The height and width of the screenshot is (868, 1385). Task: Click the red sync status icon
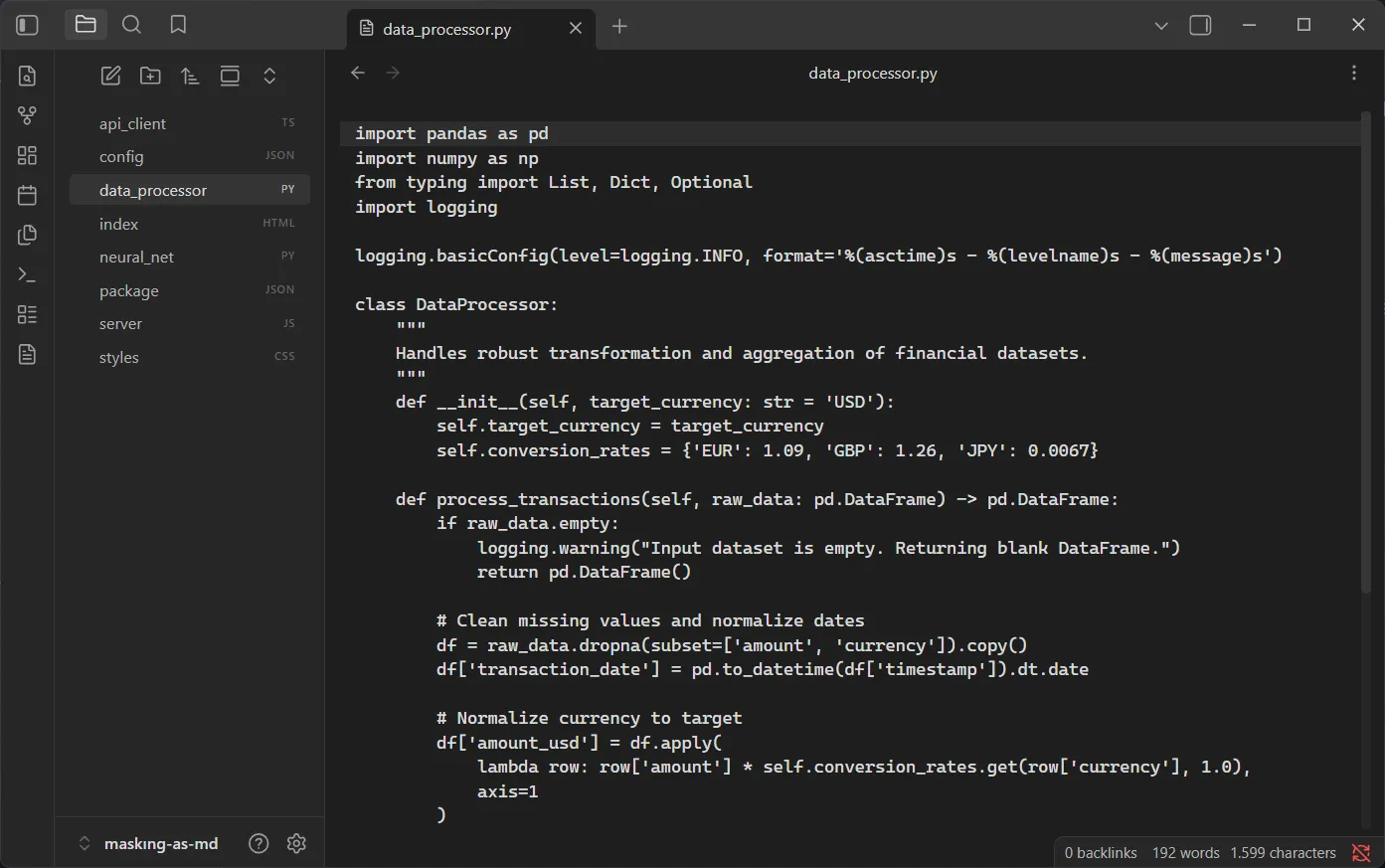pos(1361,853)
